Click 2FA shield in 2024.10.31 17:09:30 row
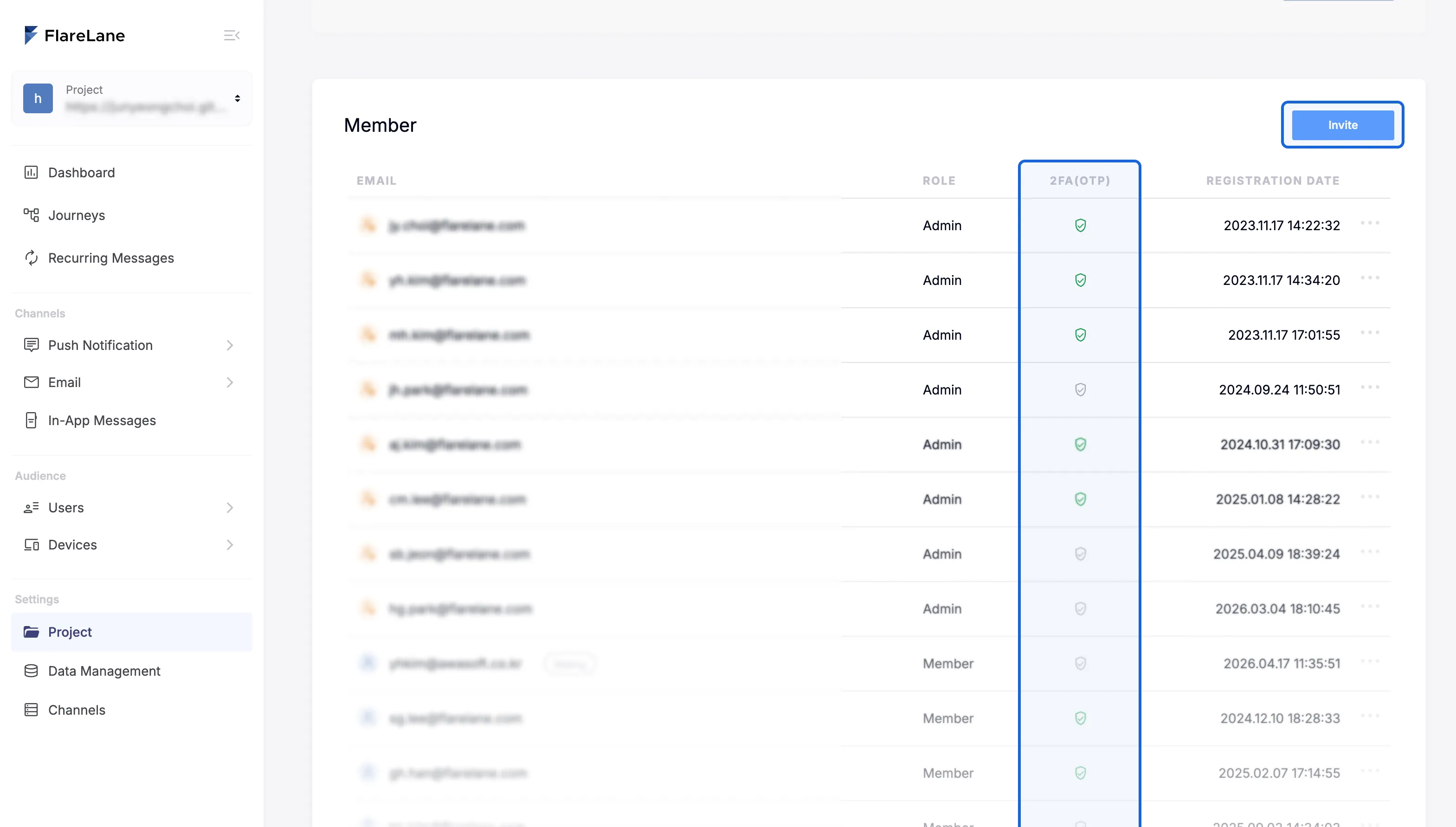The width and height of the screenshot is (1456, 827). (x=1080, y=444)
